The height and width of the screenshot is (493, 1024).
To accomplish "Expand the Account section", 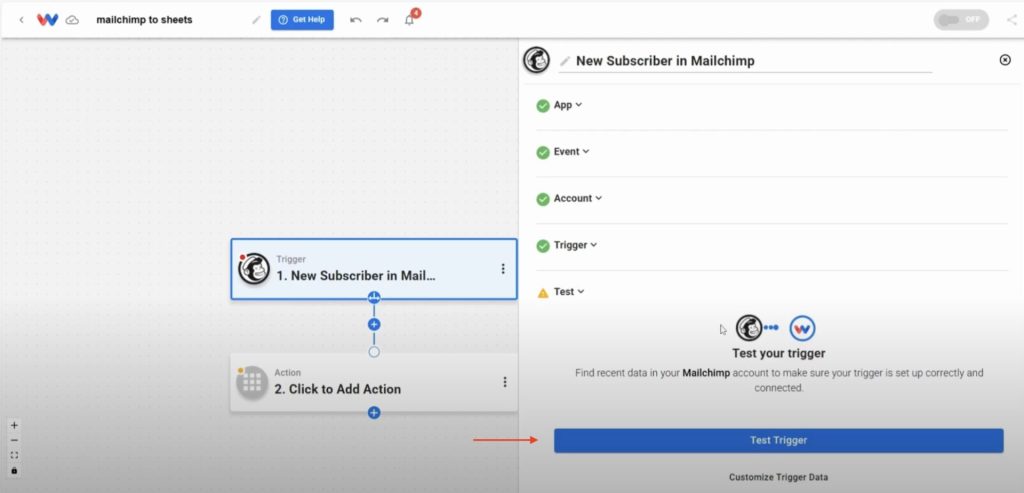I will [578, 199].
